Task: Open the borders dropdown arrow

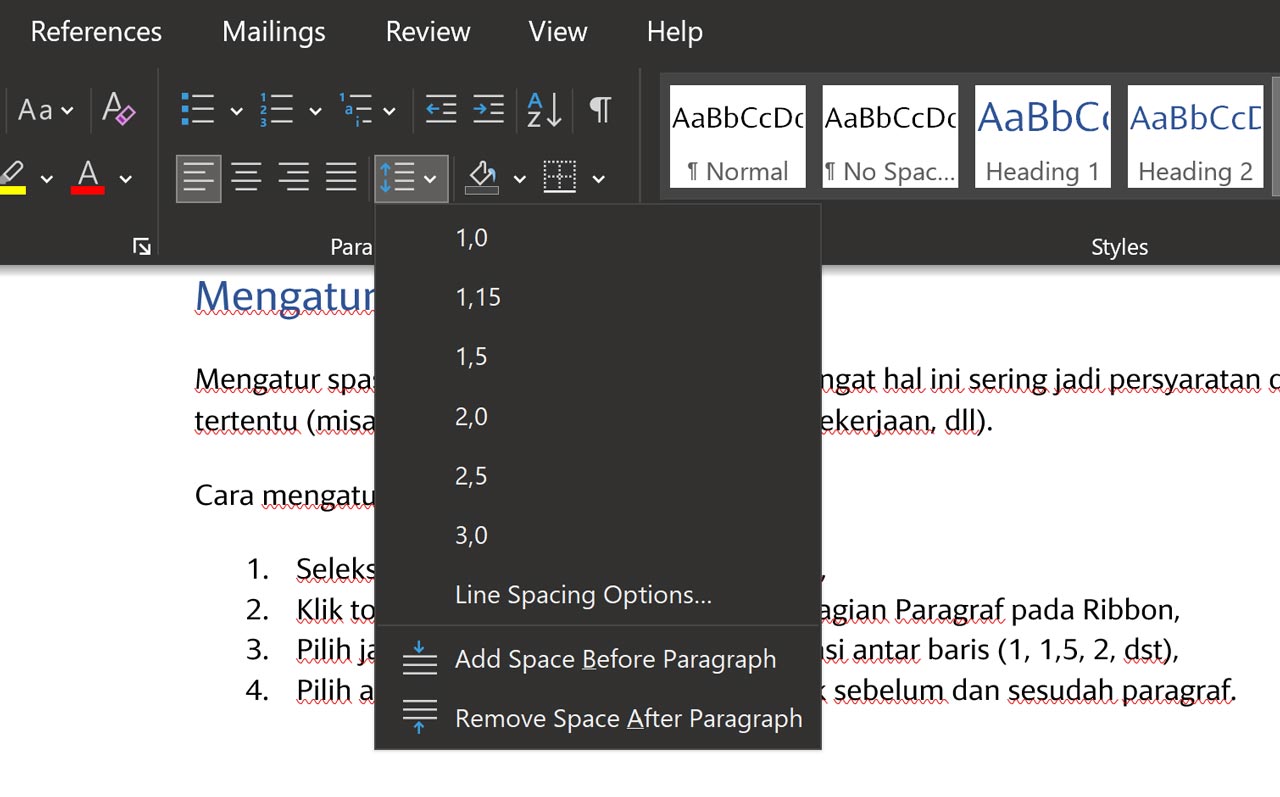Action: click(x=598, y=179)
